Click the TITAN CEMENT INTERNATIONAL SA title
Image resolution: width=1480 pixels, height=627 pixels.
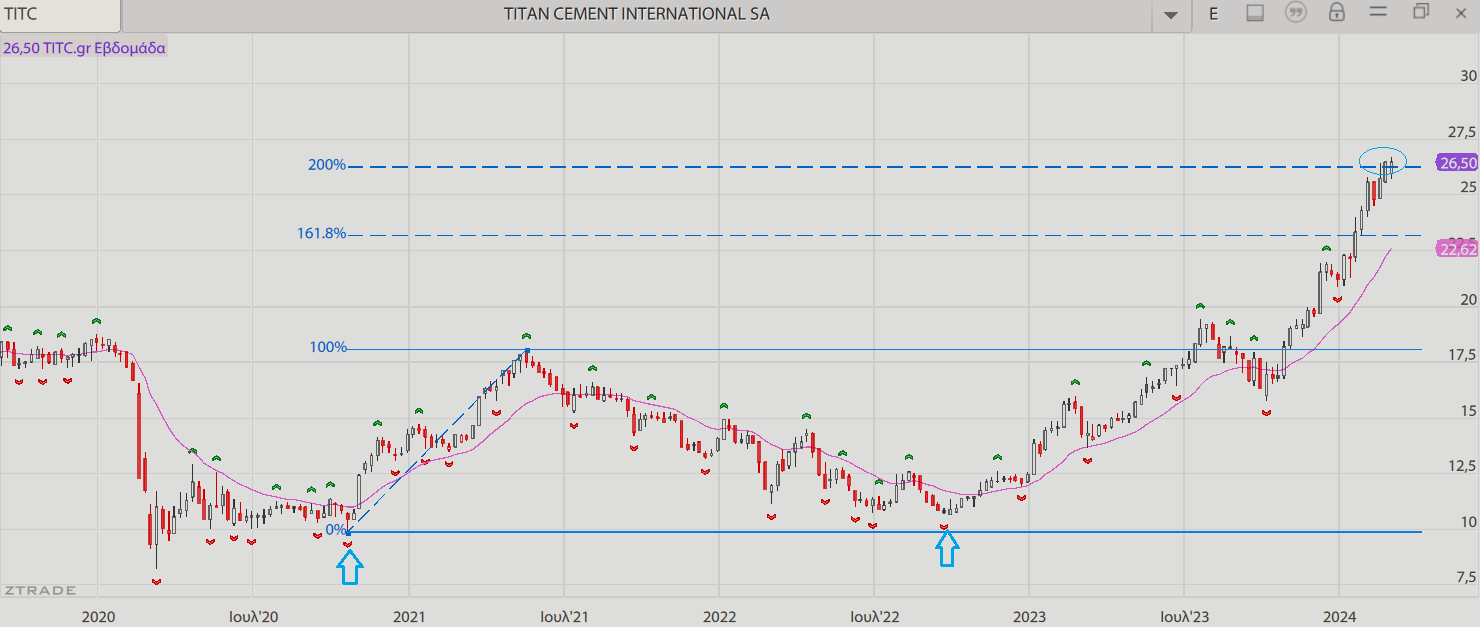[x=637, y=14]
